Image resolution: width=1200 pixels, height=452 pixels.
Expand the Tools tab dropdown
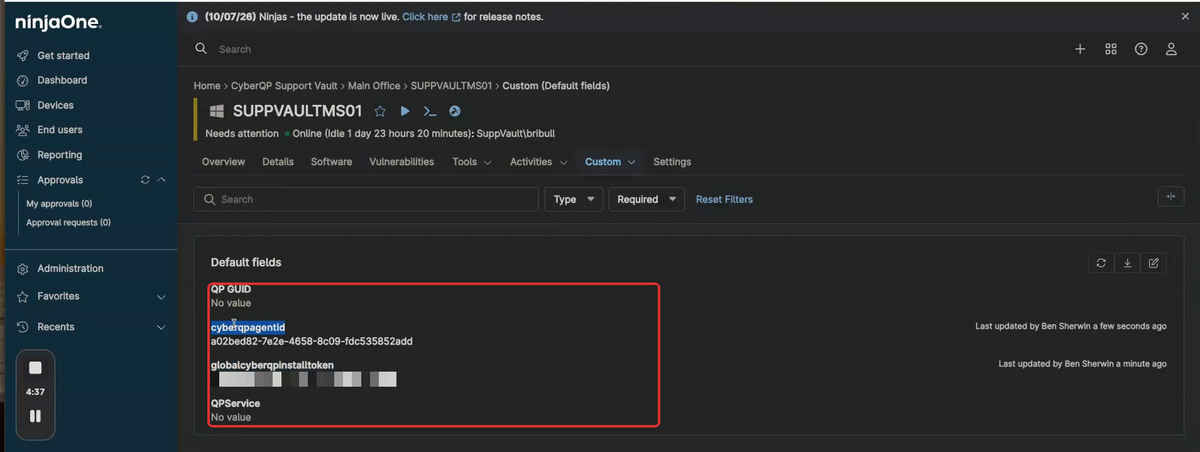coord(472,162)
